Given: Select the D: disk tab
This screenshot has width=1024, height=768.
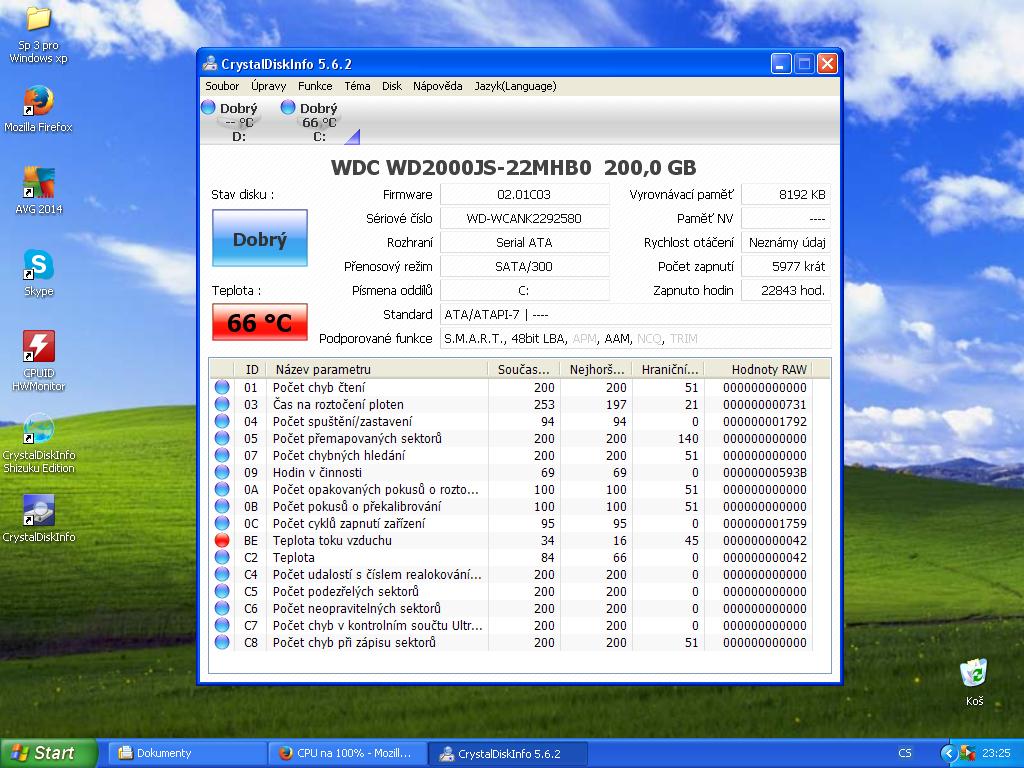Looking at the screenshot, I should (238, 122).
